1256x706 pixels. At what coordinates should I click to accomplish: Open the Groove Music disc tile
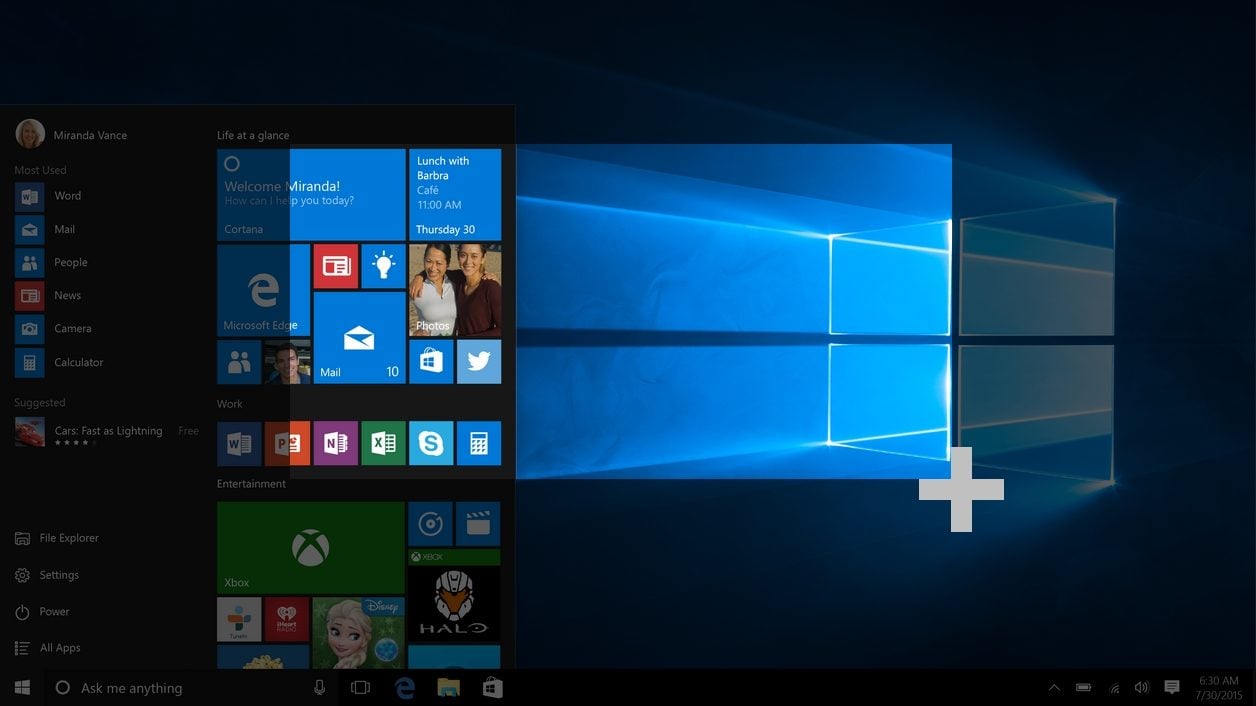(430, 523)
